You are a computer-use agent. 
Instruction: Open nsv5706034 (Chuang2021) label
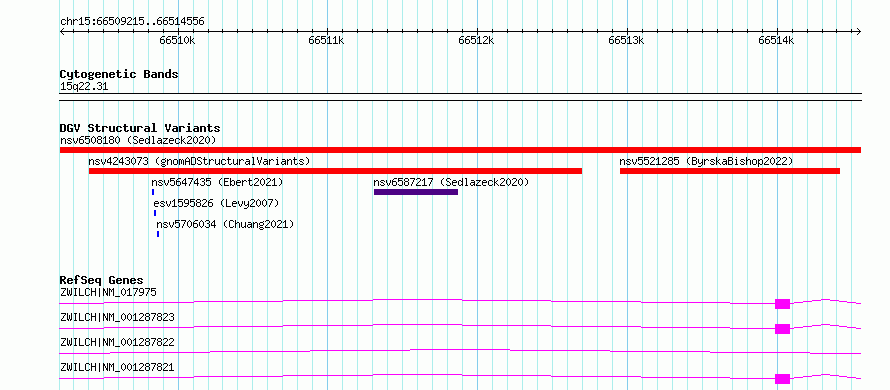[225, 224]
